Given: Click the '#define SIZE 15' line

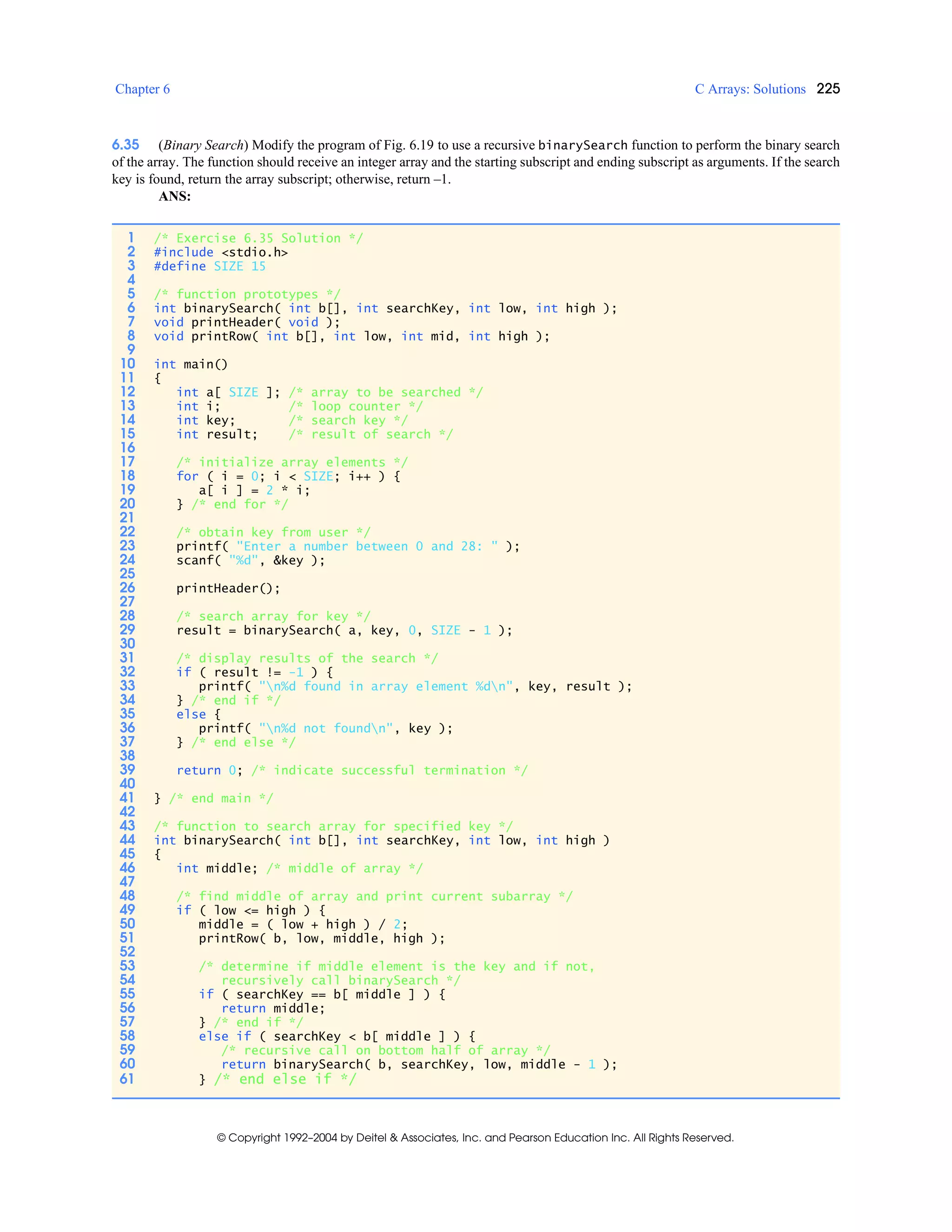Looking at the screenshot, I should point(210,266).
